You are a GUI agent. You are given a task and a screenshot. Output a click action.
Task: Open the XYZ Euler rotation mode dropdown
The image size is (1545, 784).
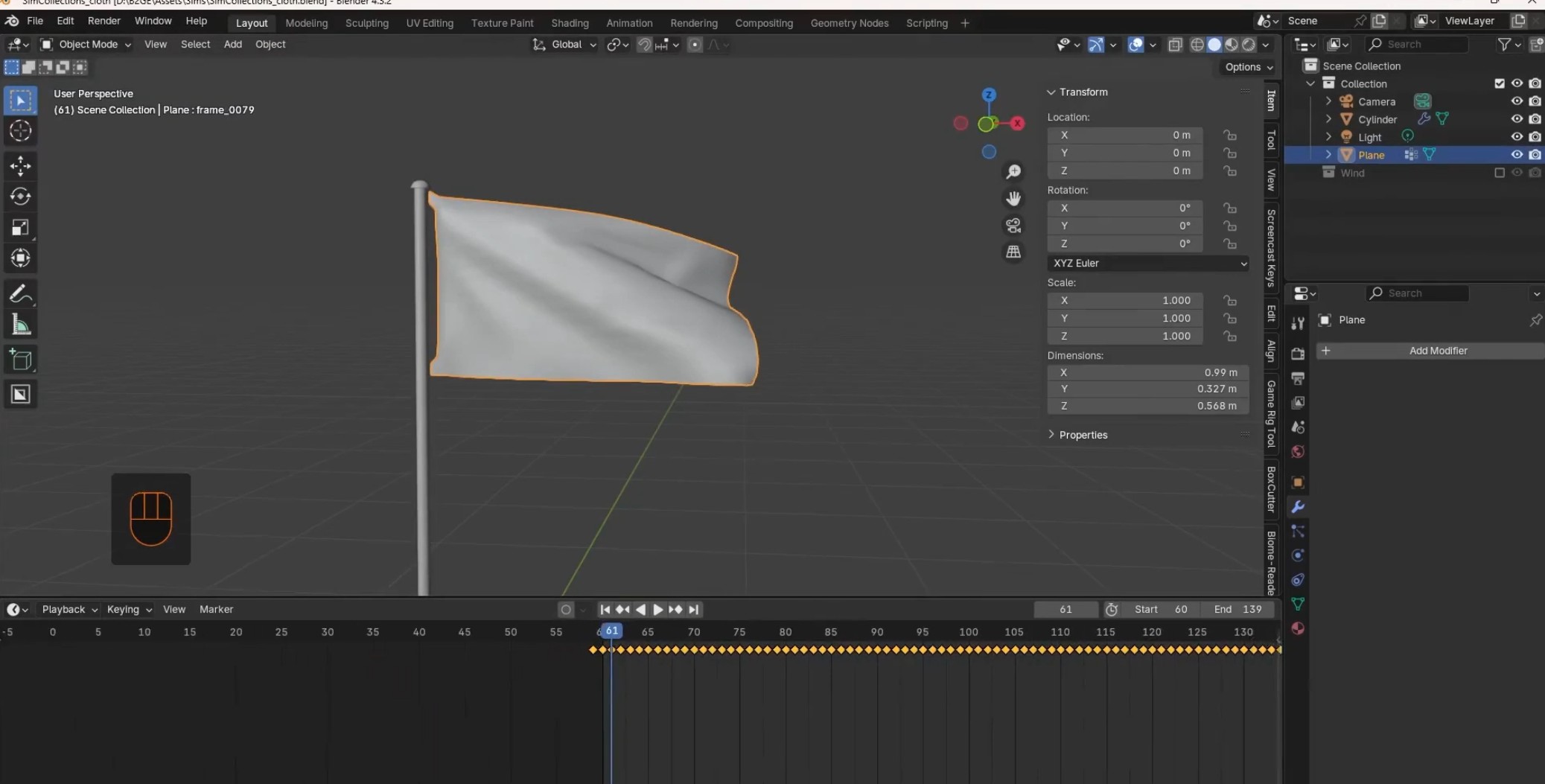[x=1147, y=264]
